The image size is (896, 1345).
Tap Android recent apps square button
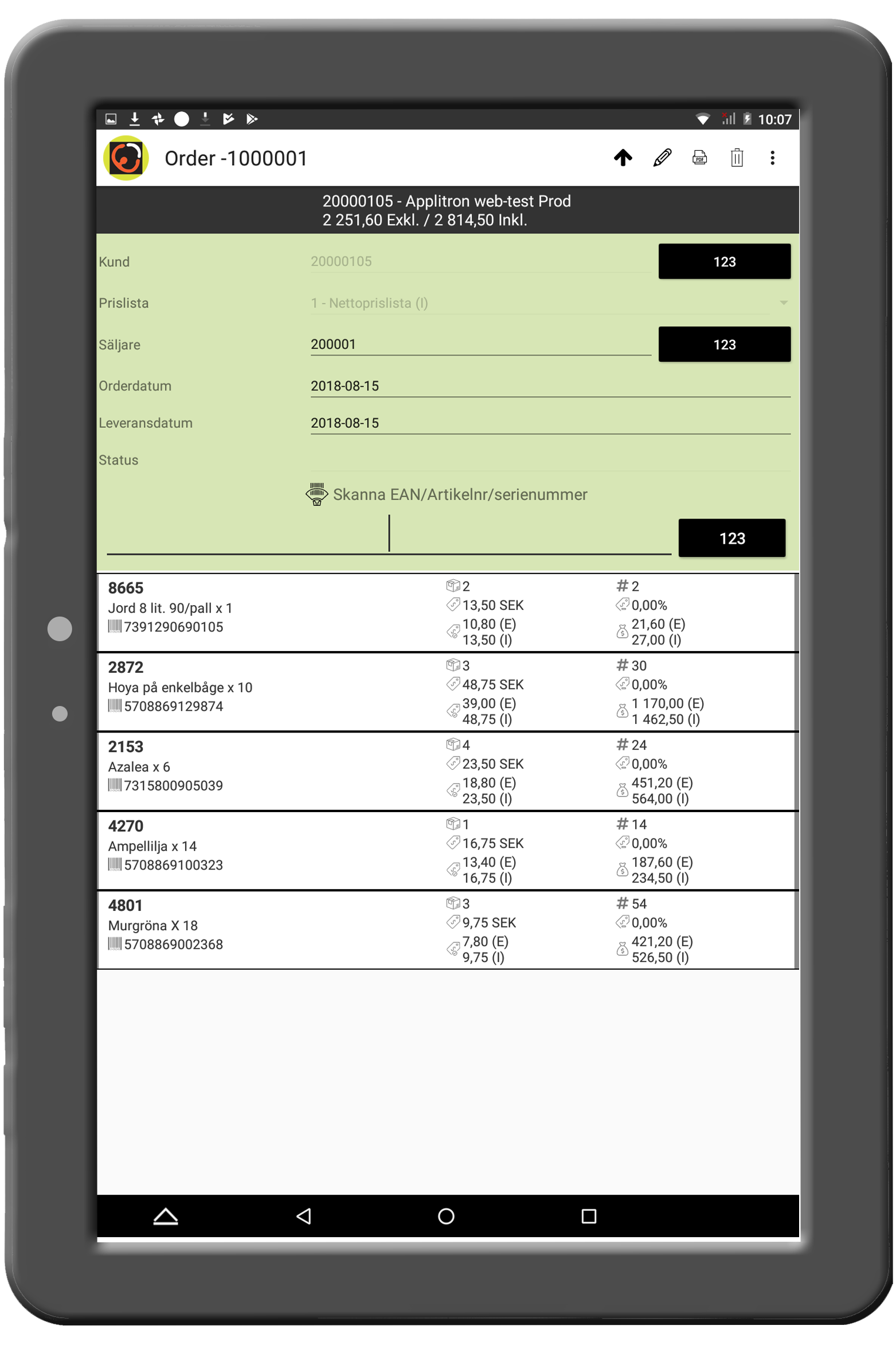tap(588, 1215)
